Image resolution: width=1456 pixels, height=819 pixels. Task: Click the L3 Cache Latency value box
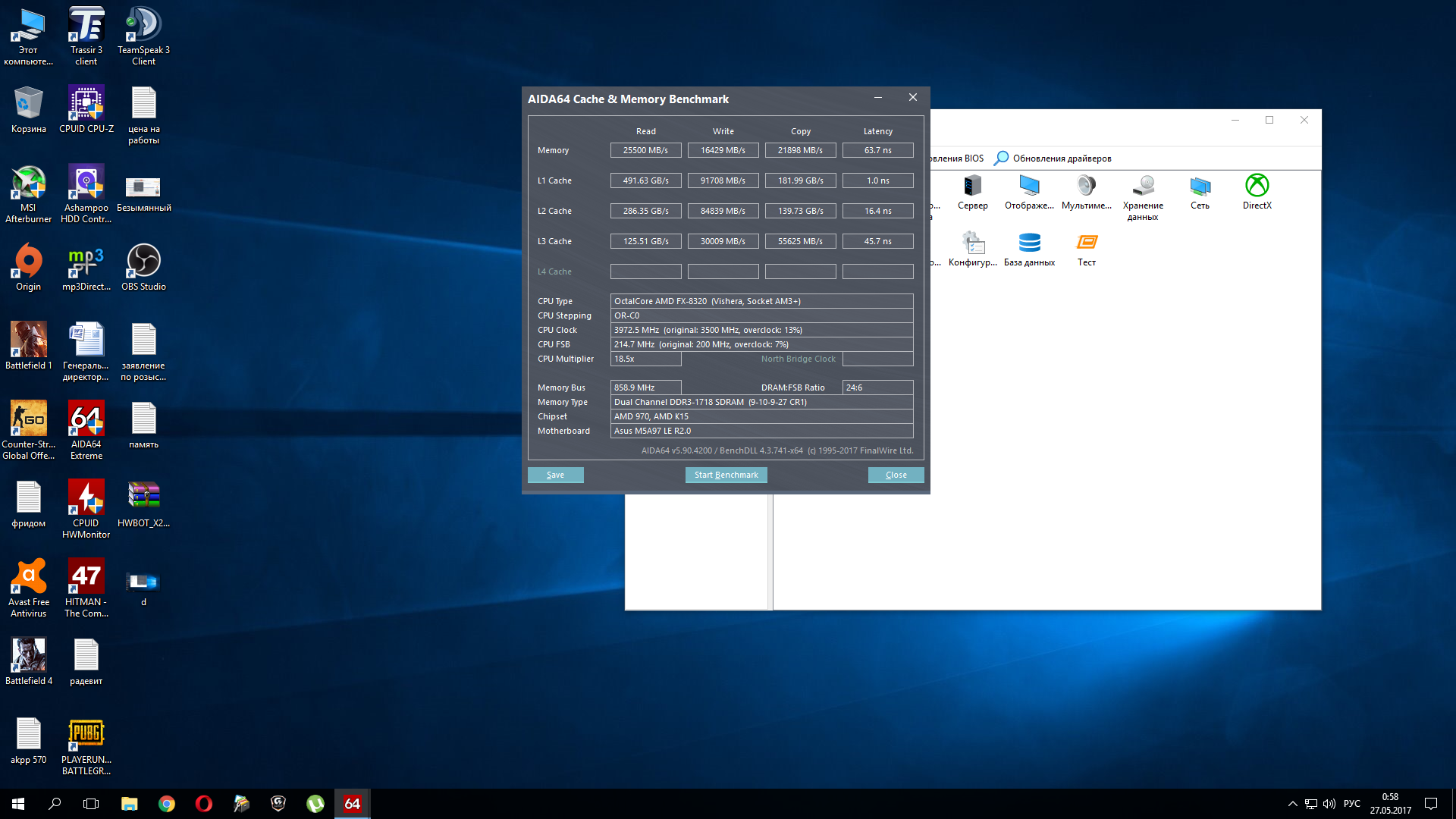coord(877,241)
